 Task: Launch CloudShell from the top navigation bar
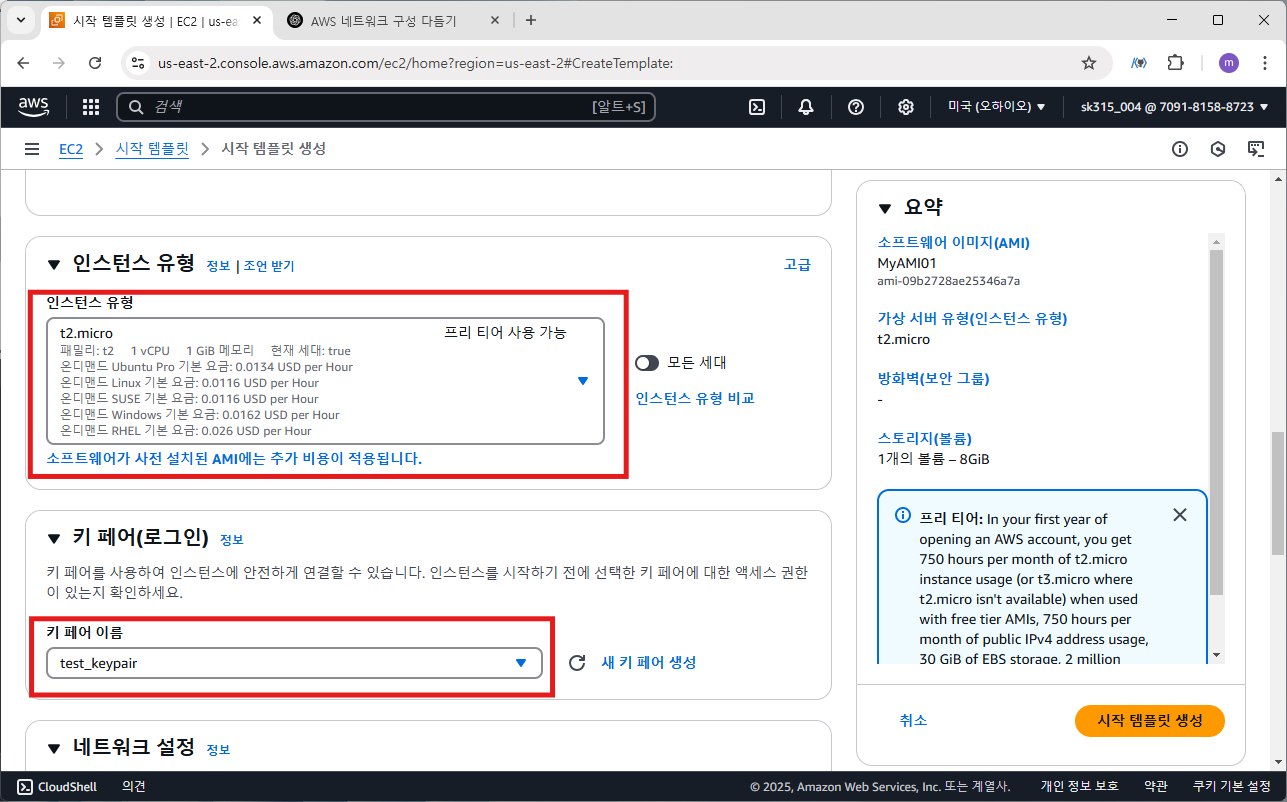point(757,107)
